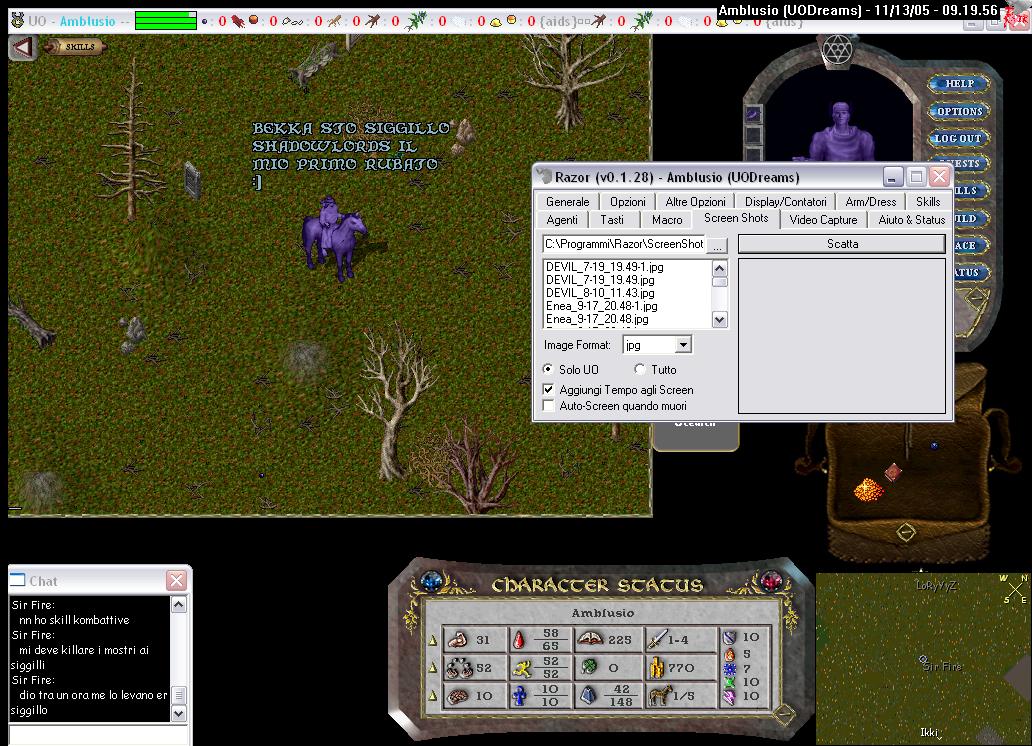Viewport: 1032px width, 746px height.
Task: Click the gold stack icon showing 770
Action: (x=656, y=668)
